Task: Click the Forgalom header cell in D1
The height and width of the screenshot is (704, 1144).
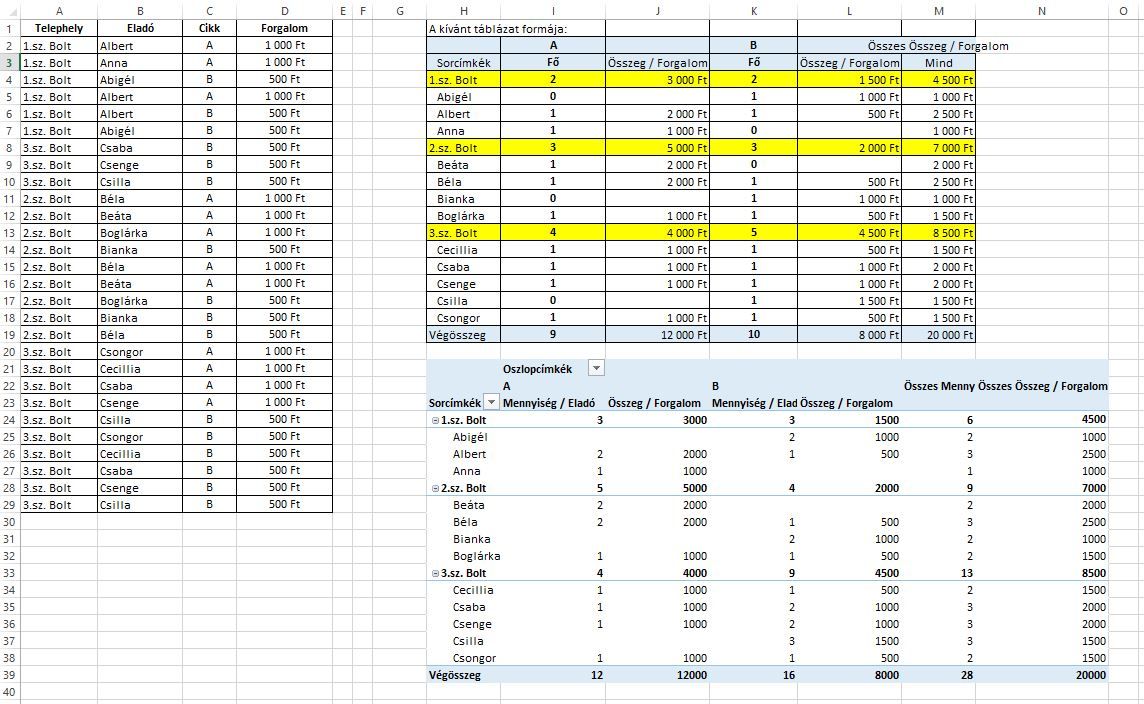Action: 285,28
